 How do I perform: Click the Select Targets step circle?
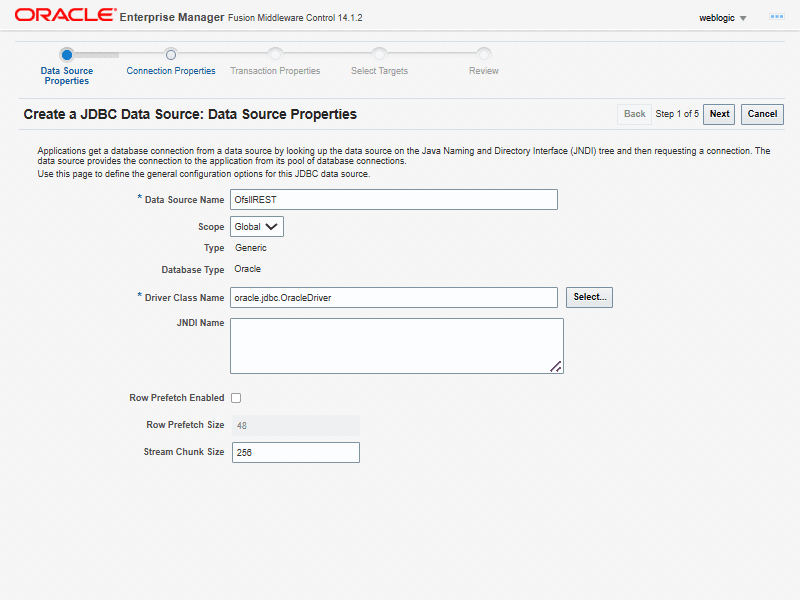point(379,55)
